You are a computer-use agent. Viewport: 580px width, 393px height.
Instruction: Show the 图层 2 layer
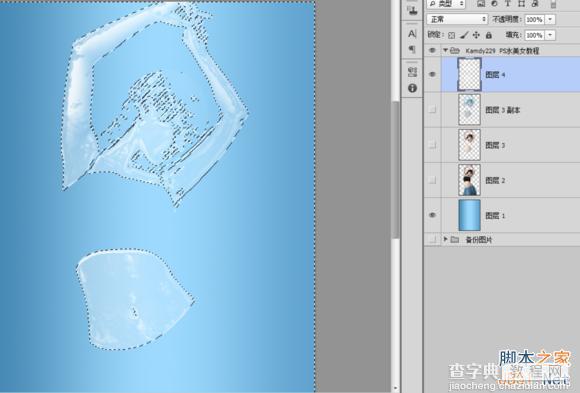(432, 180)
